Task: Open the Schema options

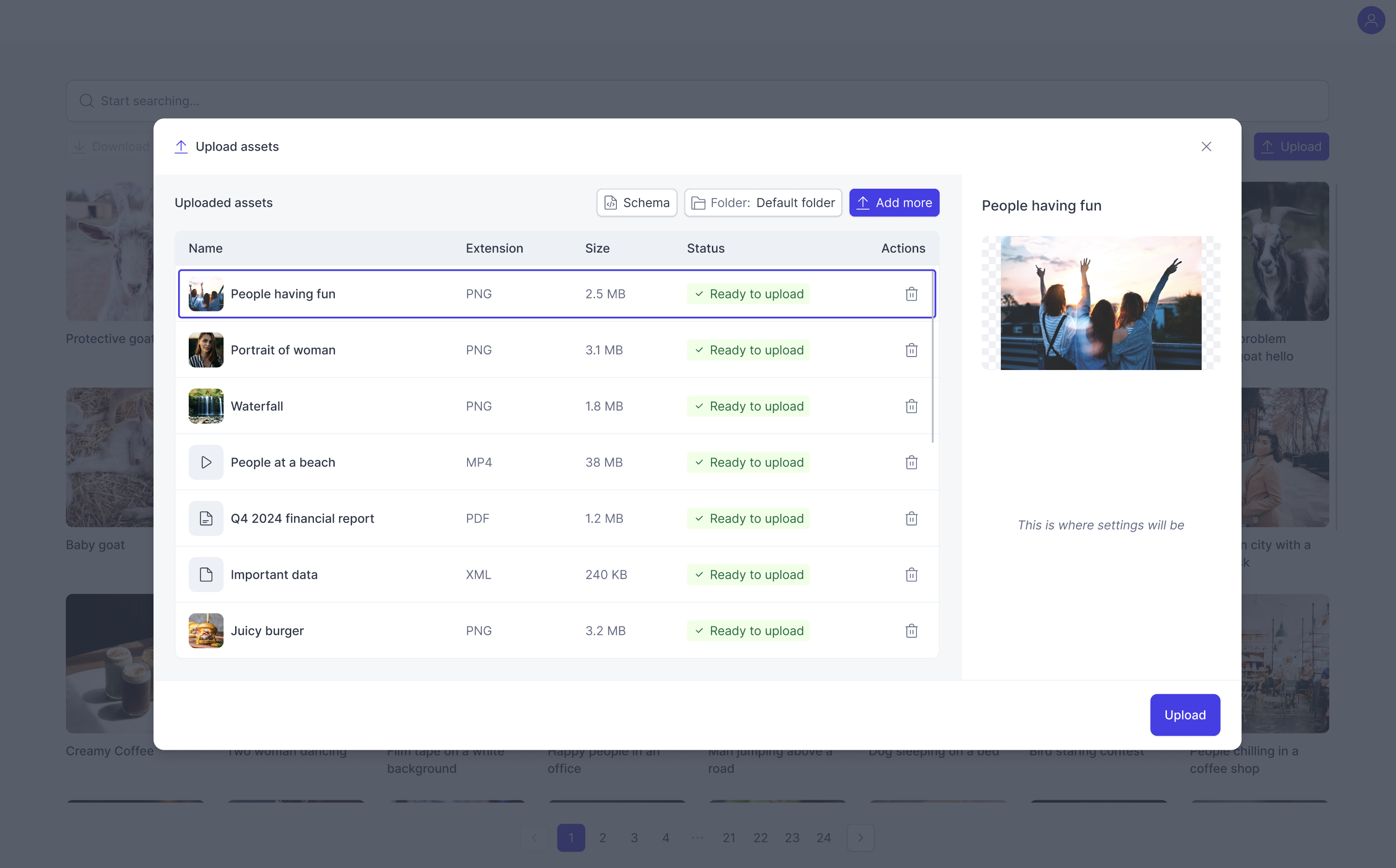Action: click(x=636, y=203)
